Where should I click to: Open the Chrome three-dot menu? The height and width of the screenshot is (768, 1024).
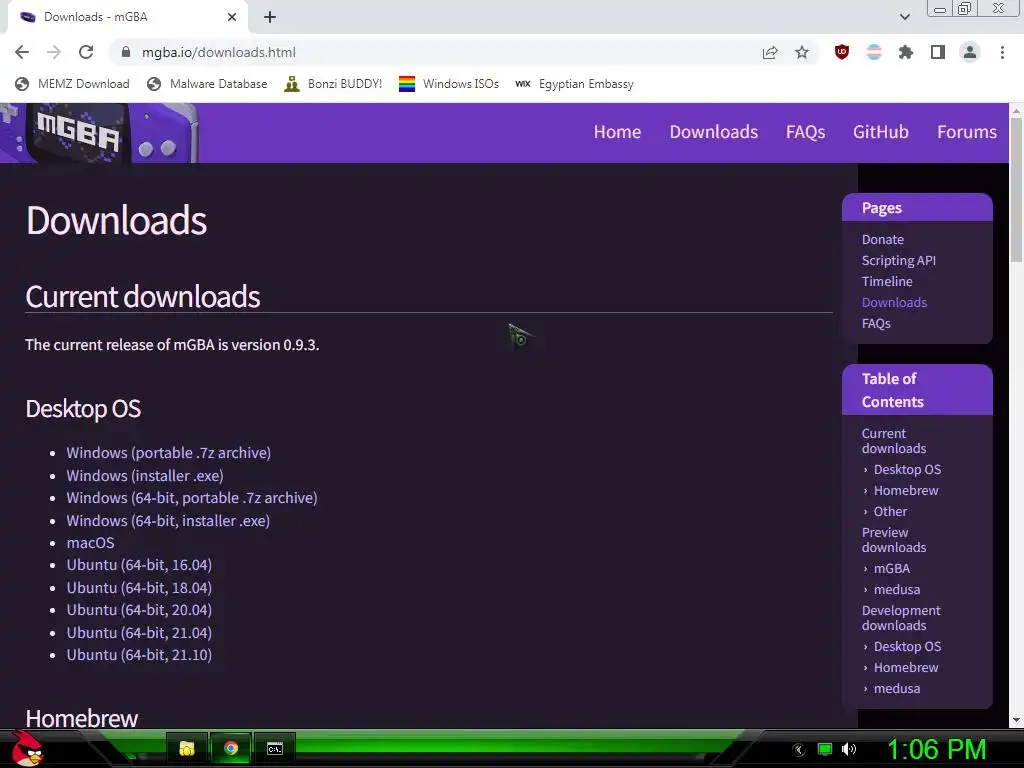coord(1002,52)
